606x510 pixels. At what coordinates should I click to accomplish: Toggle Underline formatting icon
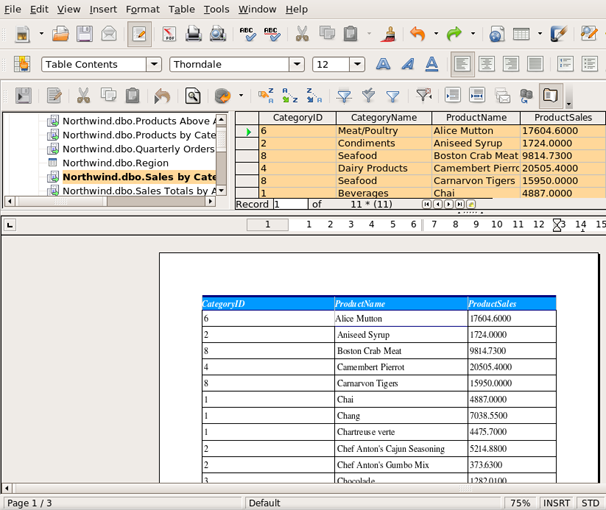(432, 64)
